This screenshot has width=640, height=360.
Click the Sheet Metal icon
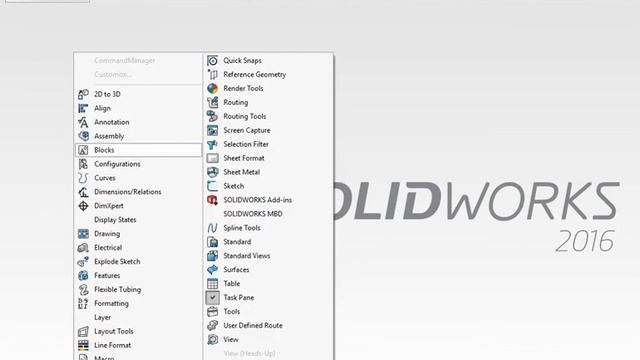click(x=212, y=172)
